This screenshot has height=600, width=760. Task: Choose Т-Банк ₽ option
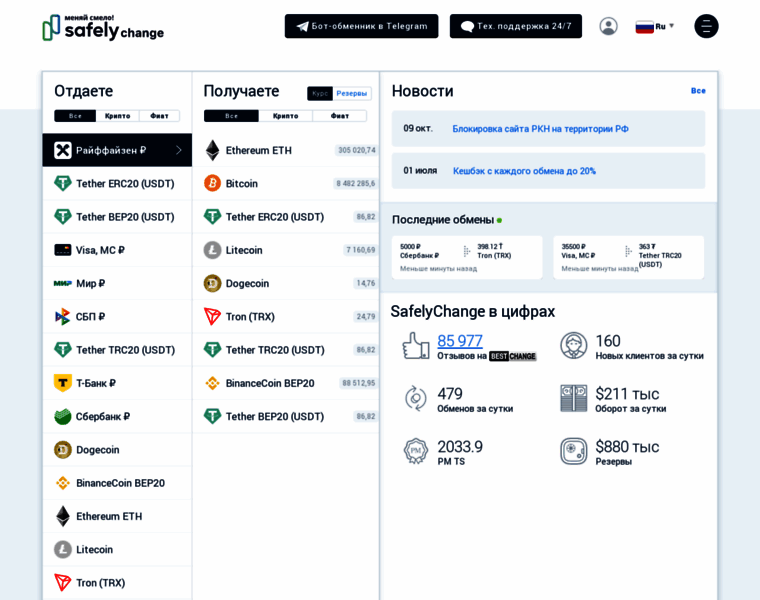(117, 383)
